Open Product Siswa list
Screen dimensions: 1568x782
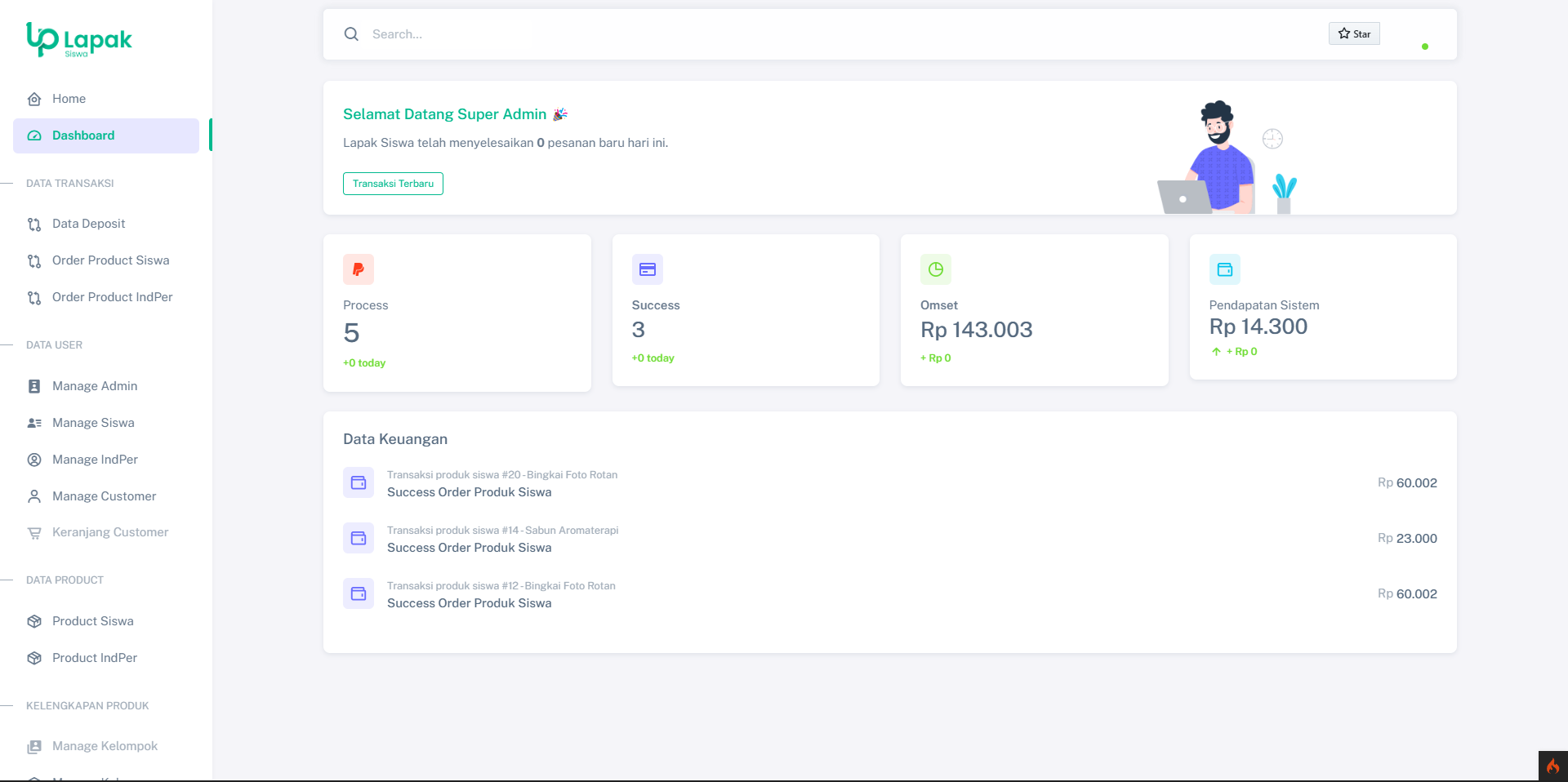92,621
